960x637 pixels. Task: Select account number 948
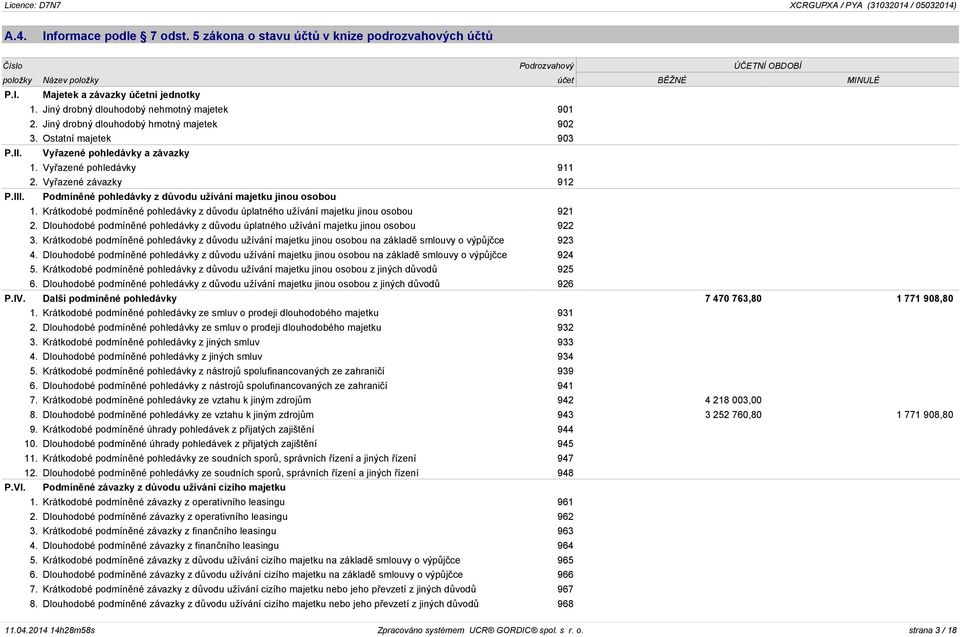click(x=565, y=473)
